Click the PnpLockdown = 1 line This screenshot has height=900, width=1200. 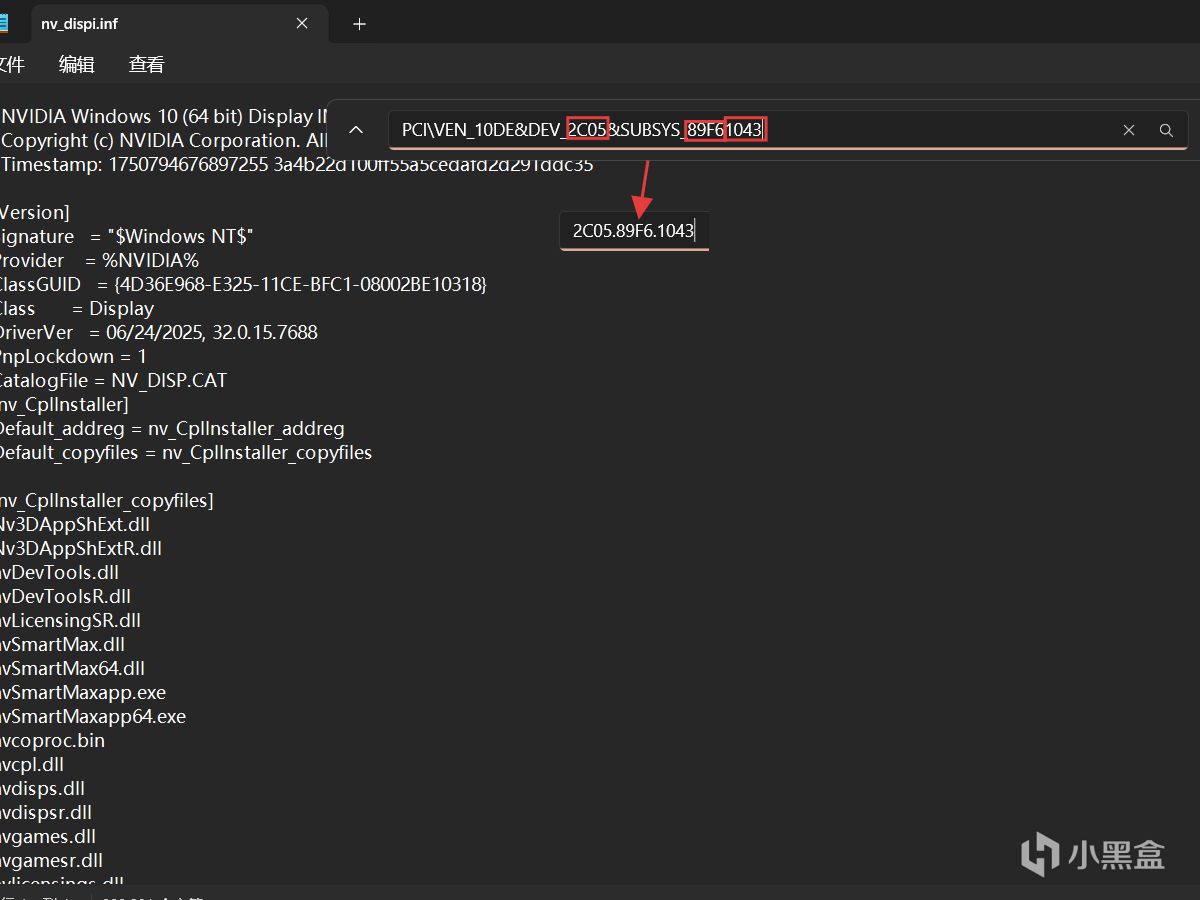tap(72, 356)
